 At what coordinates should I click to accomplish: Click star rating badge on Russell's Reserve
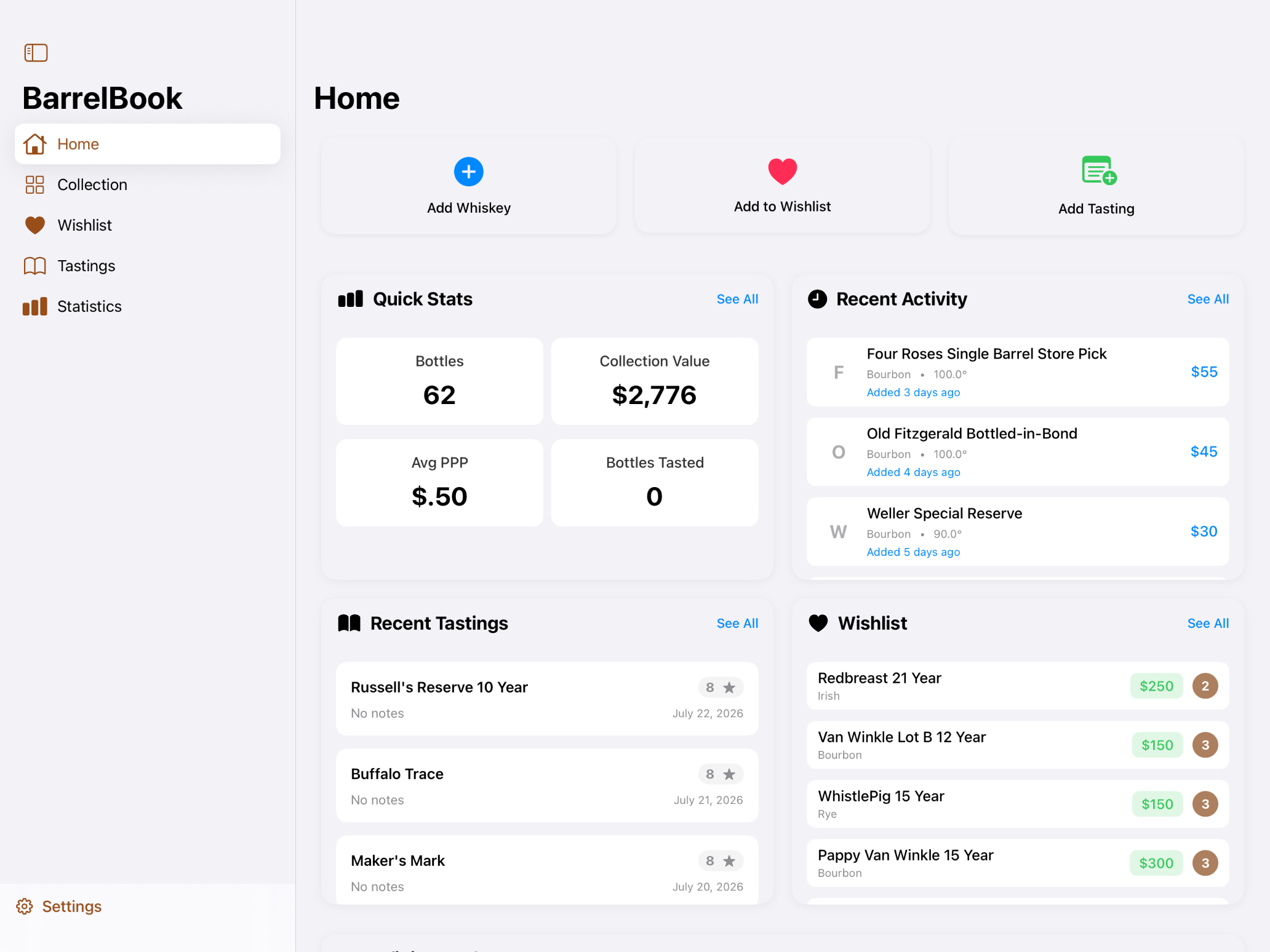(721, 688)
